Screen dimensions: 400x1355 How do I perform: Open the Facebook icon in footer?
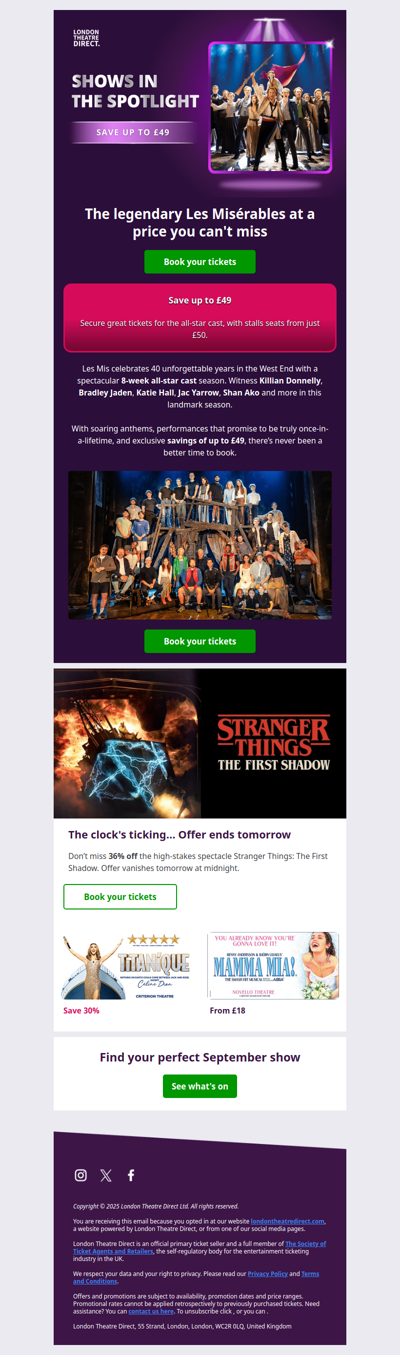(131, 1175)
